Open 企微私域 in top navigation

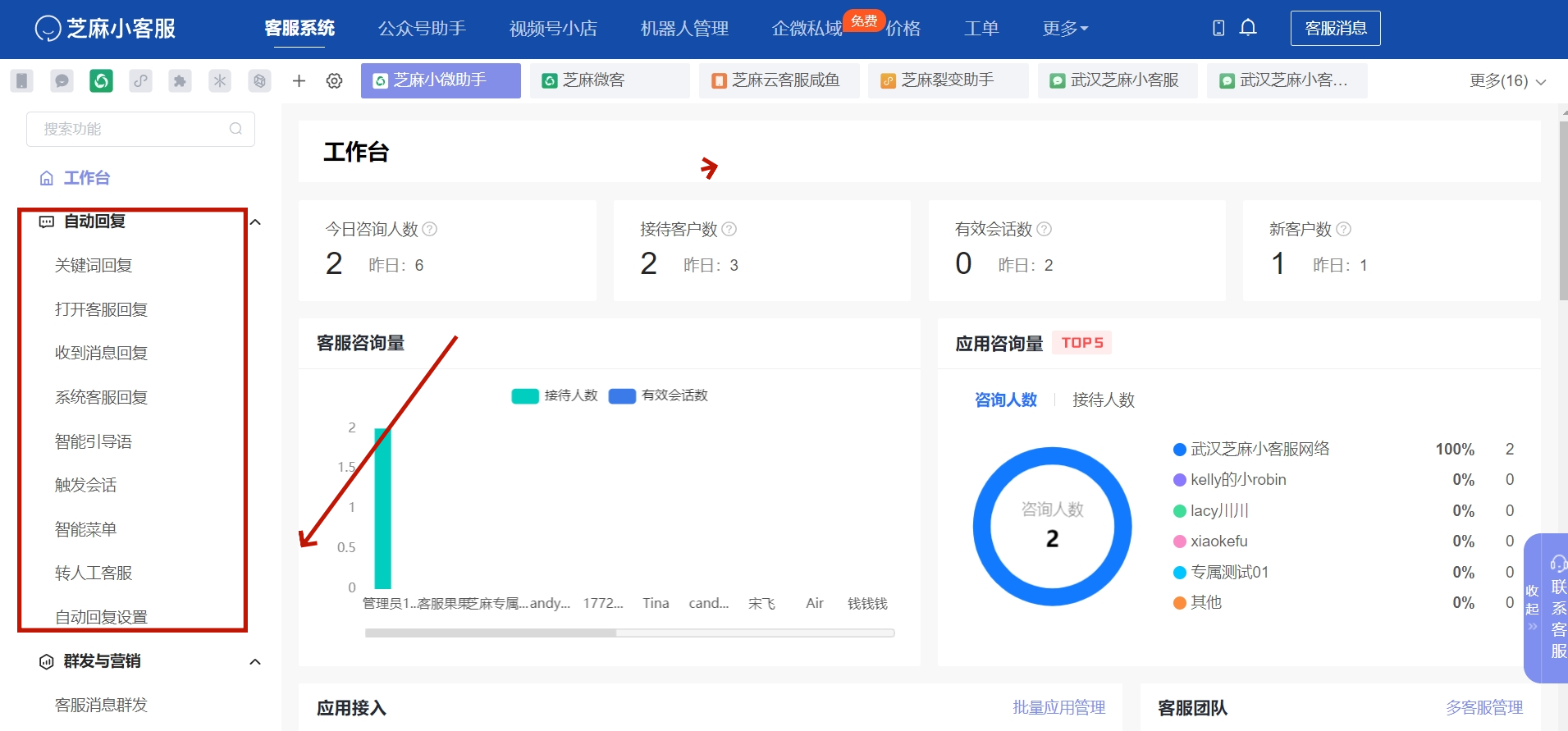point(807,28)
